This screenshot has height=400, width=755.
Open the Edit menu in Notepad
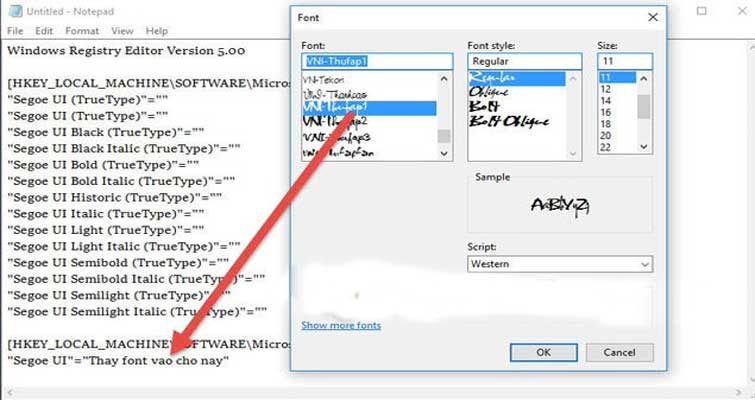[44, 31]
